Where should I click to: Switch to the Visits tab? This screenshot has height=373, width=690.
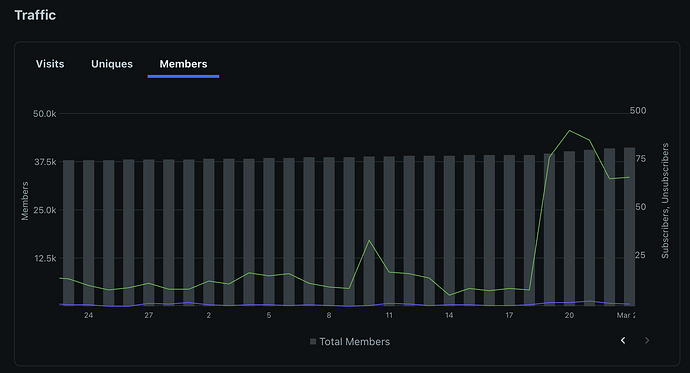click(50, 64)
